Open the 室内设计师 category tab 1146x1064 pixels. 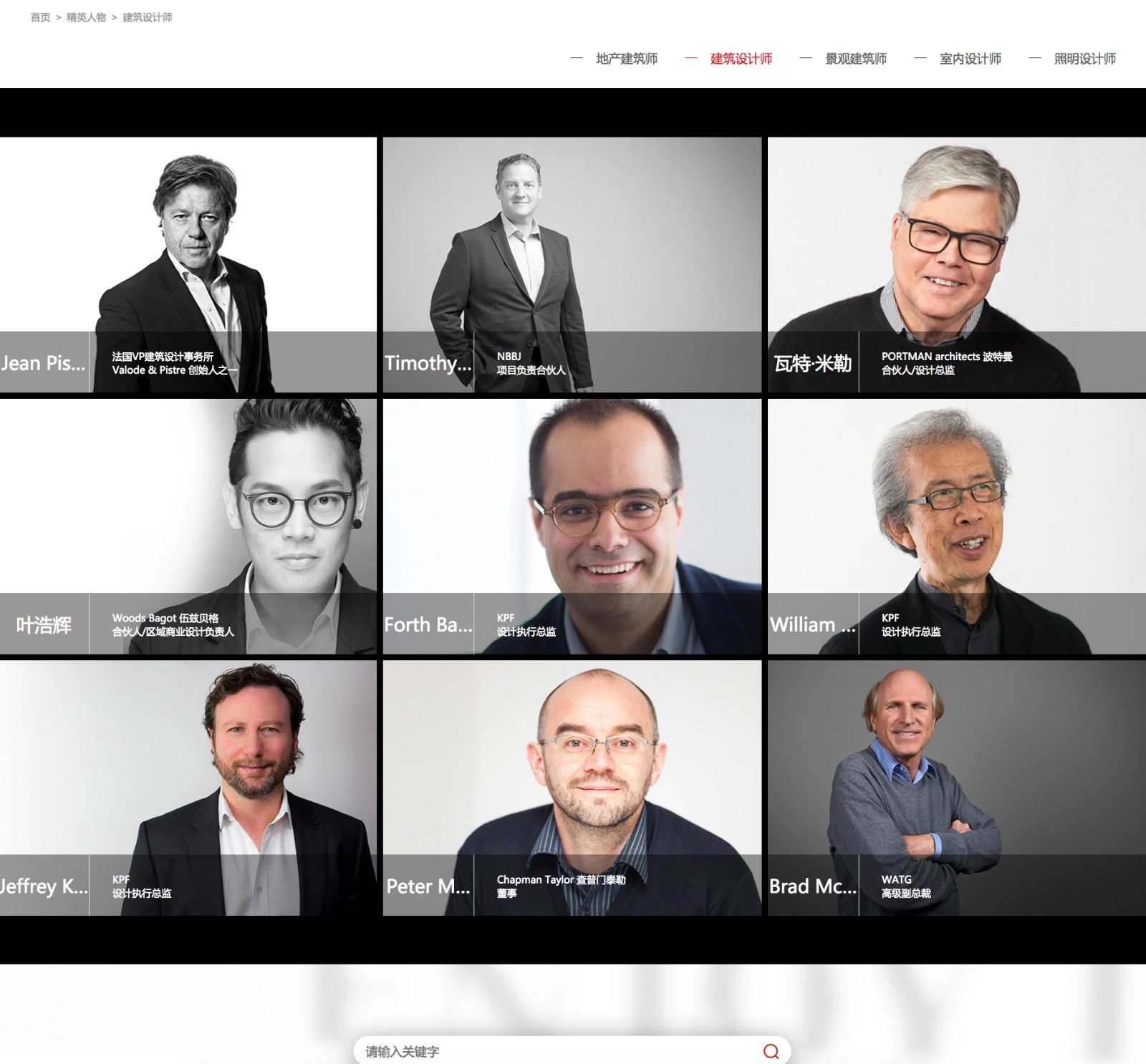(970, 59)
